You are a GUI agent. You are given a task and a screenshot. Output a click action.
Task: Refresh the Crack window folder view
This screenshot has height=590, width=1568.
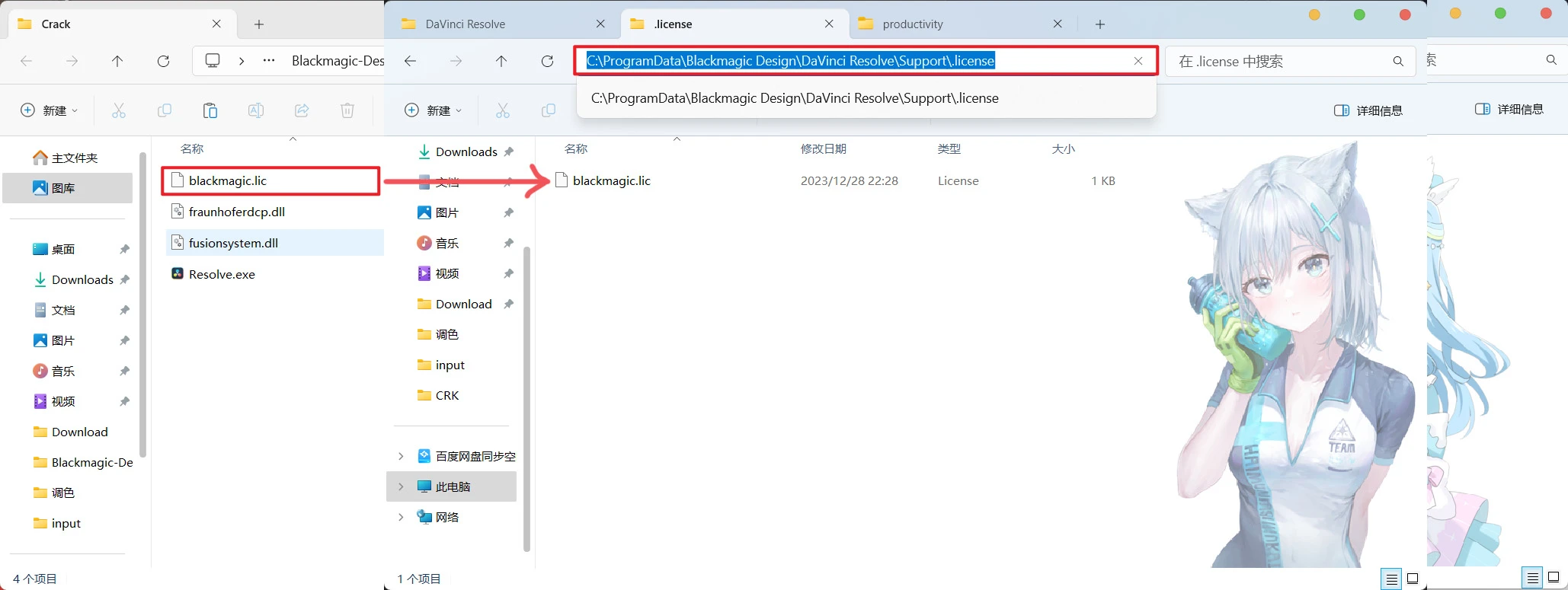(163, 61)
